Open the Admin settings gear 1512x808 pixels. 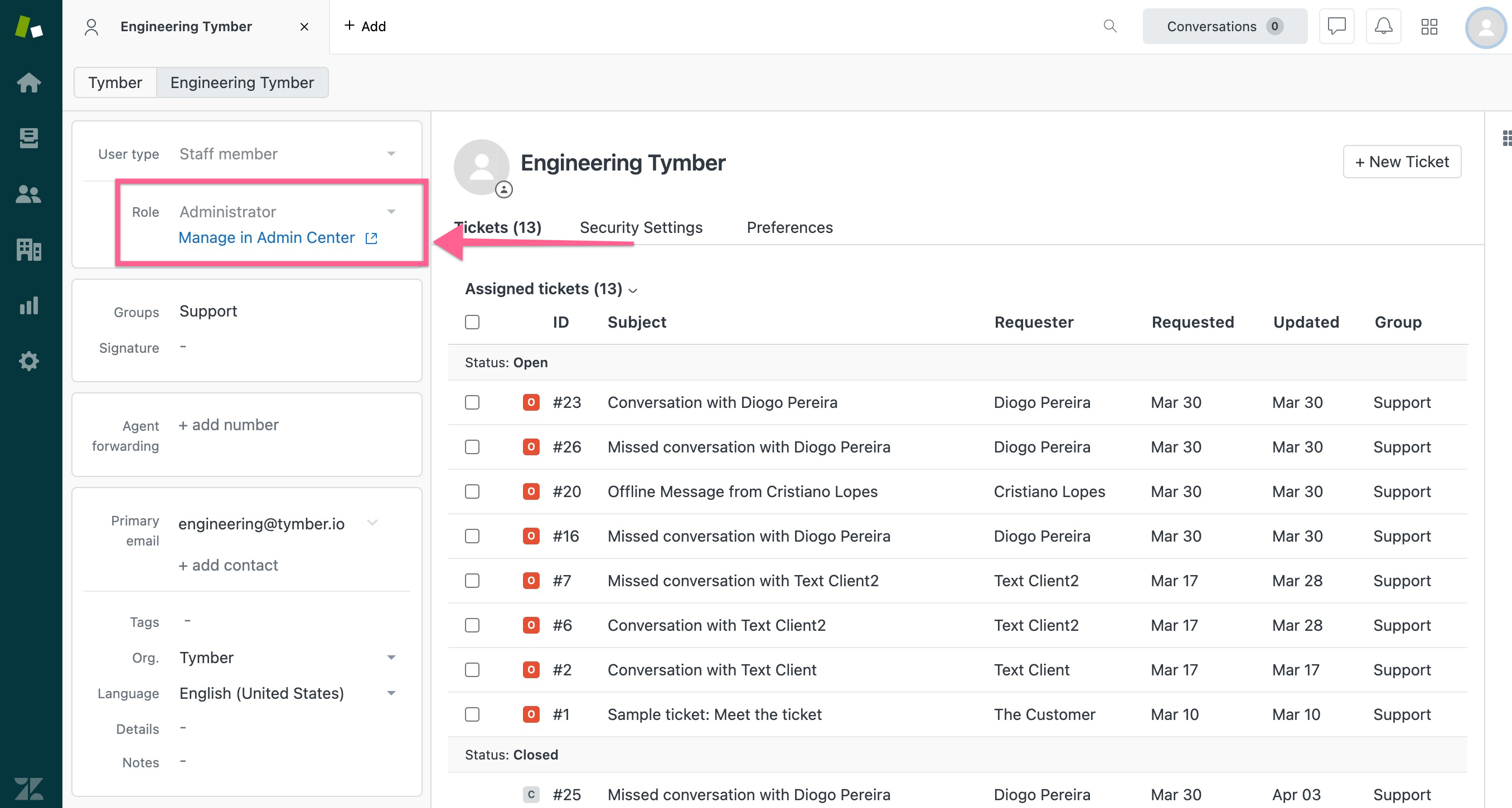point(29,361)
